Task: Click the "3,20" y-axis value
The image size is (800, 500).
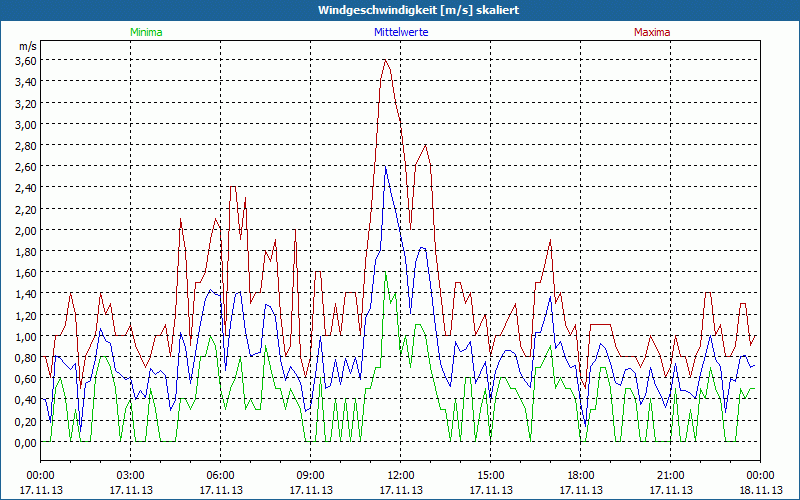Action: tap(26, 103)
